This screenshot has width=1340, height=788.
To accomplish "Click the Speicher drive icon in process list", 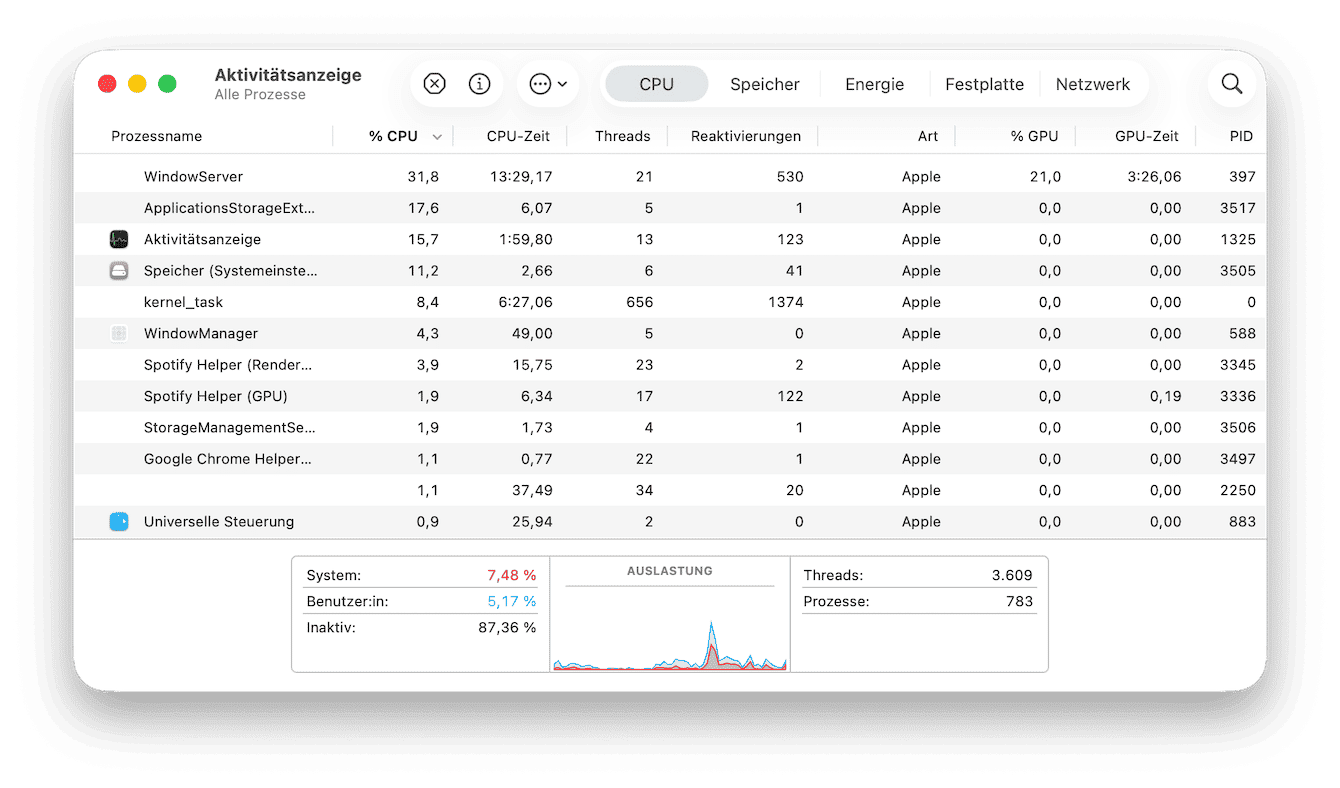I will [119, 271].
